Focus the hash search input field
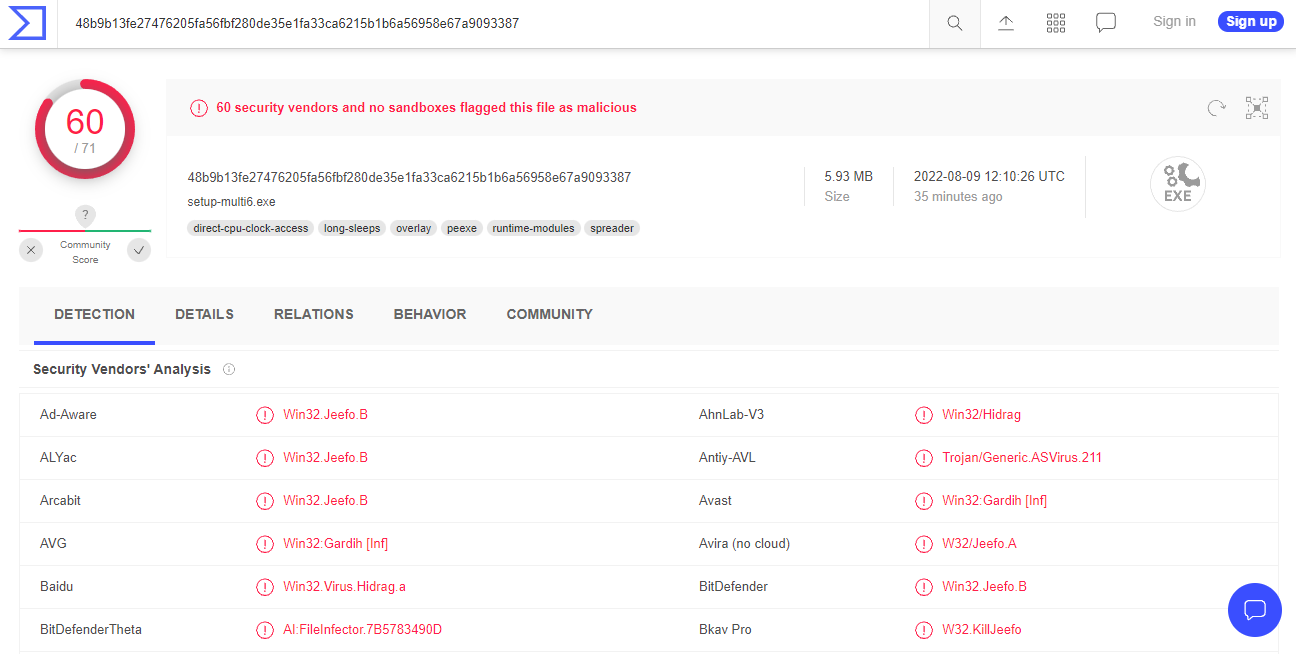The image size is (1296, 654). [x=494, y=23]
